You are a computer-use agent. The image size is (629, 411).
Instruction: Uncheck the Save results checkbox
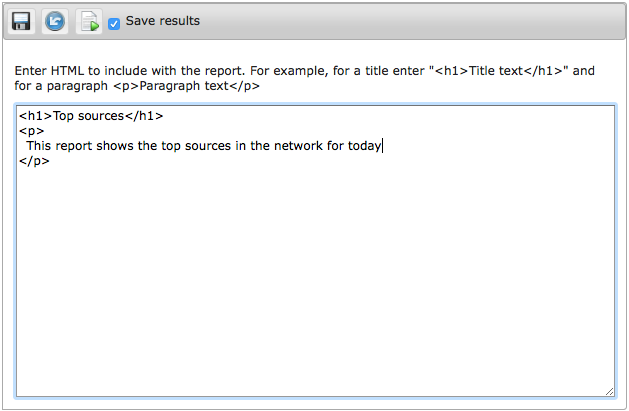(x=114, y=24)
